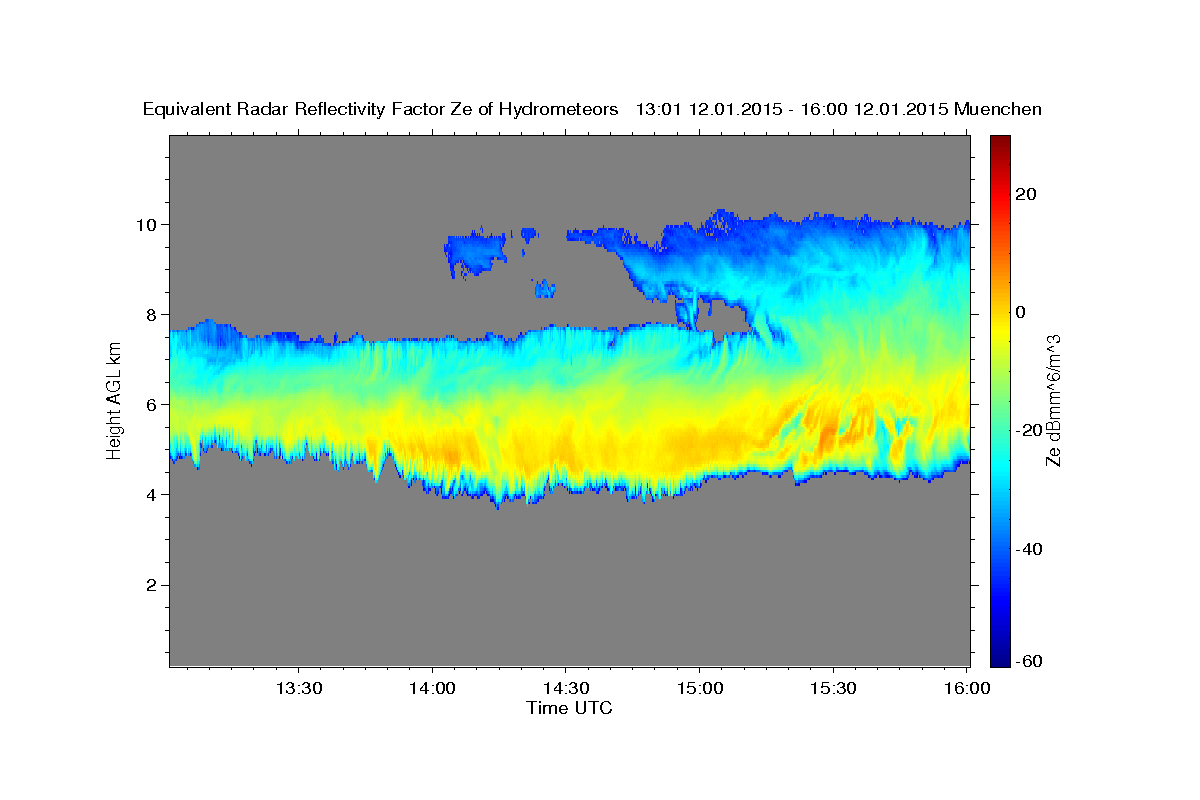Click the plot title text

tap(592, 109)
